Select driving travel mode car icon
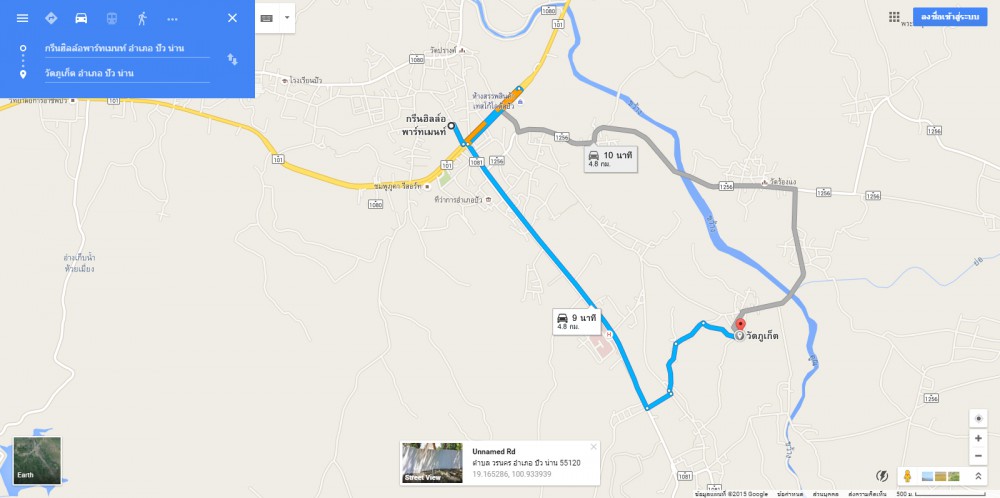This screenshot has height=498, width=1000. (81, 18)
